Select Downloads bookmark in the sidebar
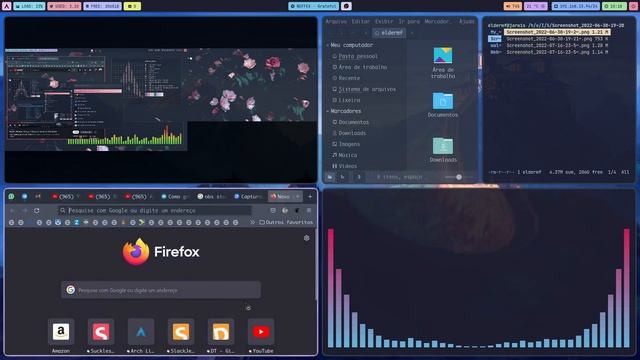 pyautogui.click(x=349, y=133)
